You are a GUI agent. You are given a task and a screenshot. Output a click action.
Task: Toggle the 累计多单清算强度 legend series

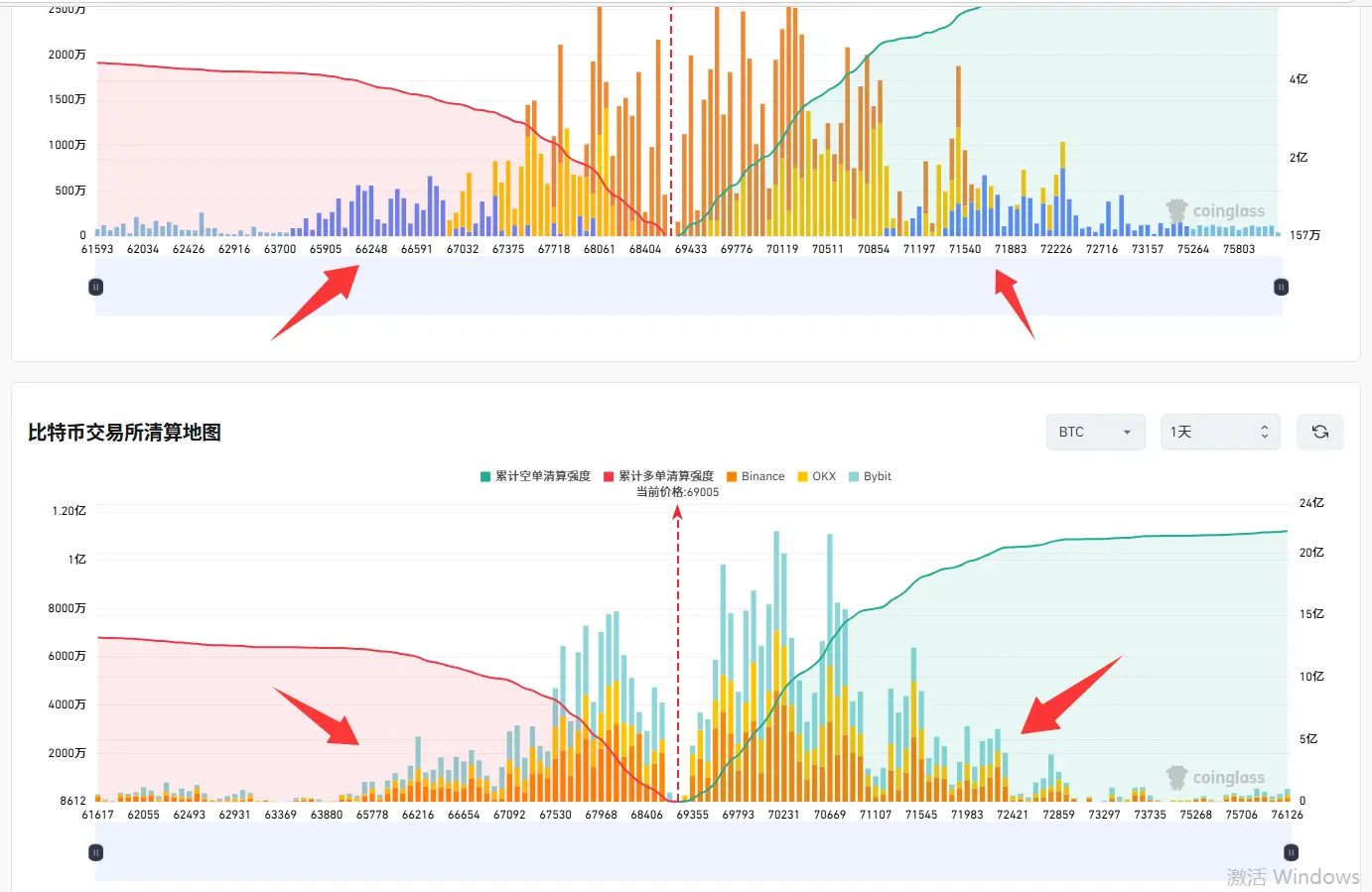tap(658, 476)
